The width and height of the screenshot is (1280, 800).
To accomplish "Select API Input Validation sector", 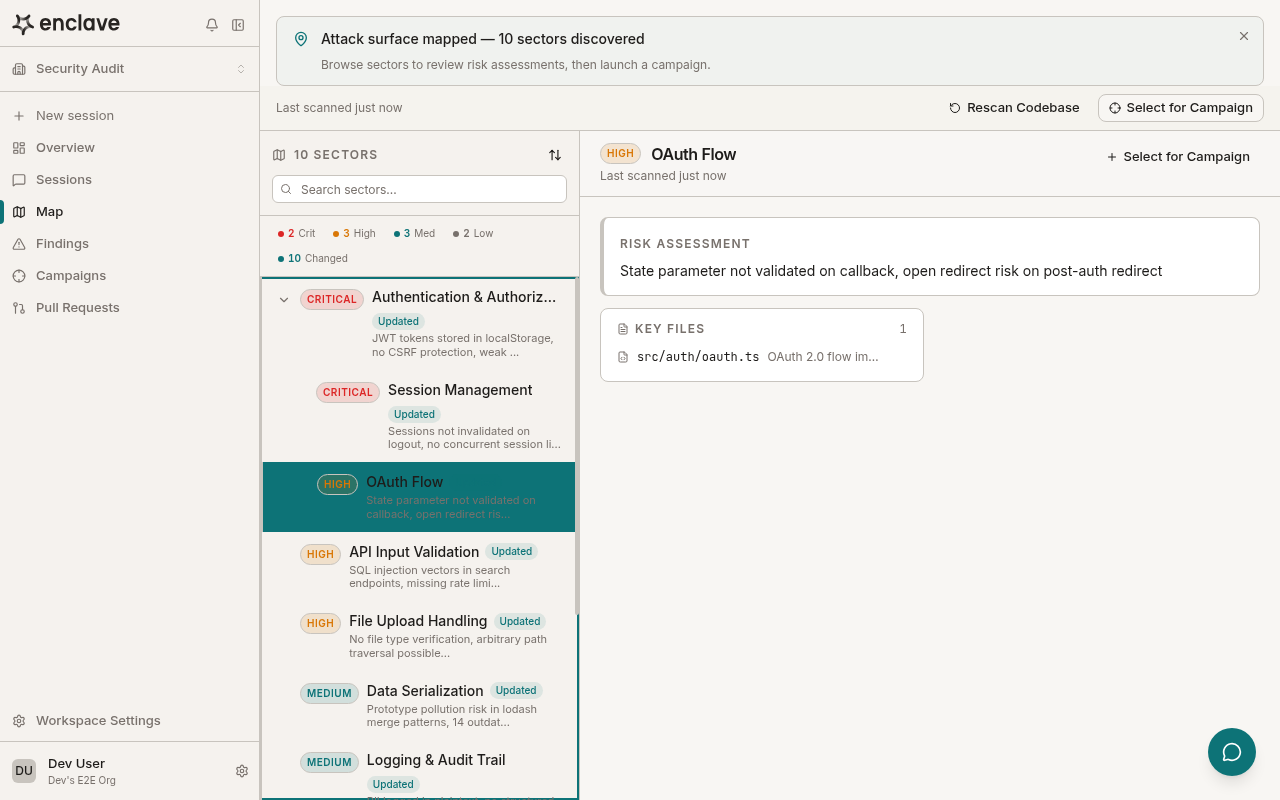I will pyautogui.click(x=419, y=567).
